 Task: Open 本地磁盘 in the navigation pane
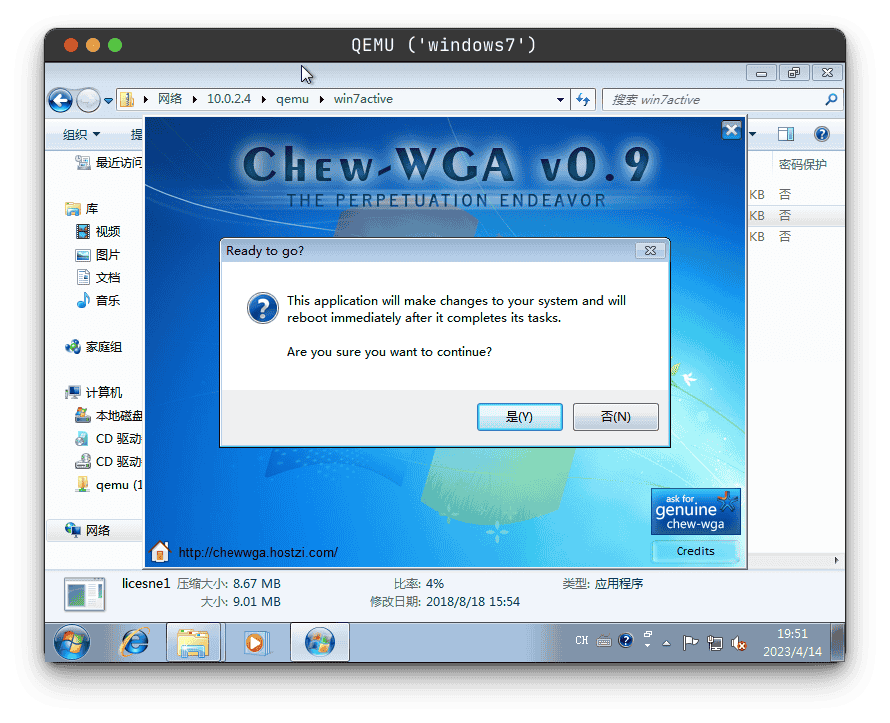pos(108,415)
